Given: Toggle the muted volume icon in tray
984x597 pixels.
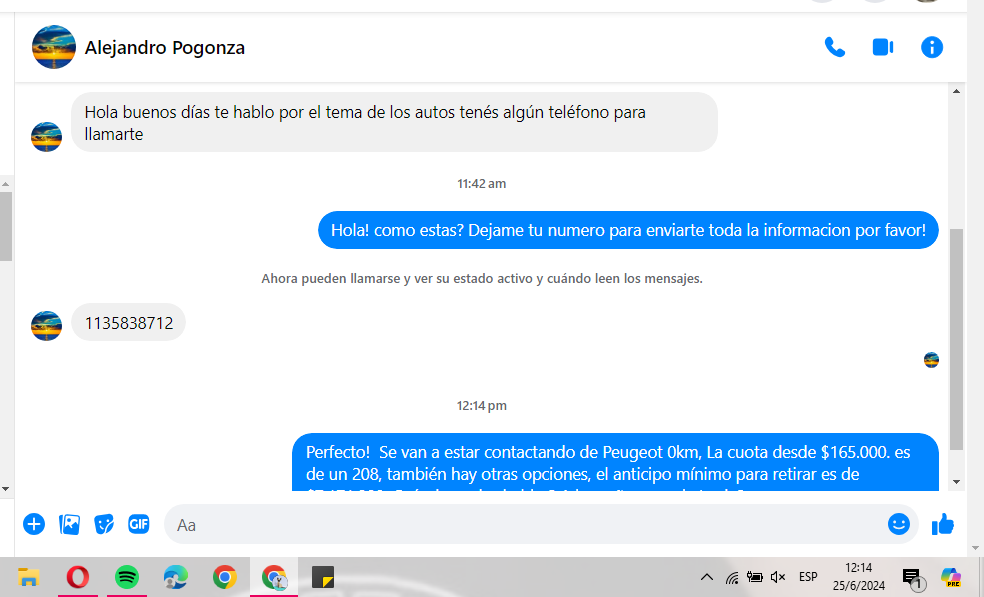Looking at the screenshot, I should [x=778, y=577].
